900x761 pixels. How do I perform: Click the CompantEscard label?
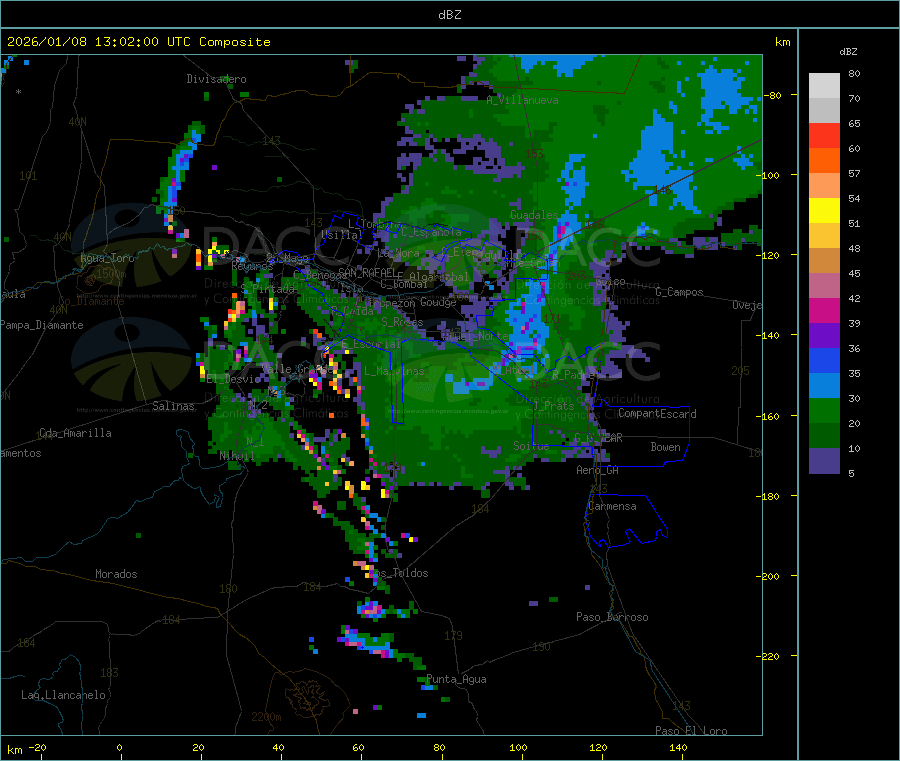[x=657, y=414]
